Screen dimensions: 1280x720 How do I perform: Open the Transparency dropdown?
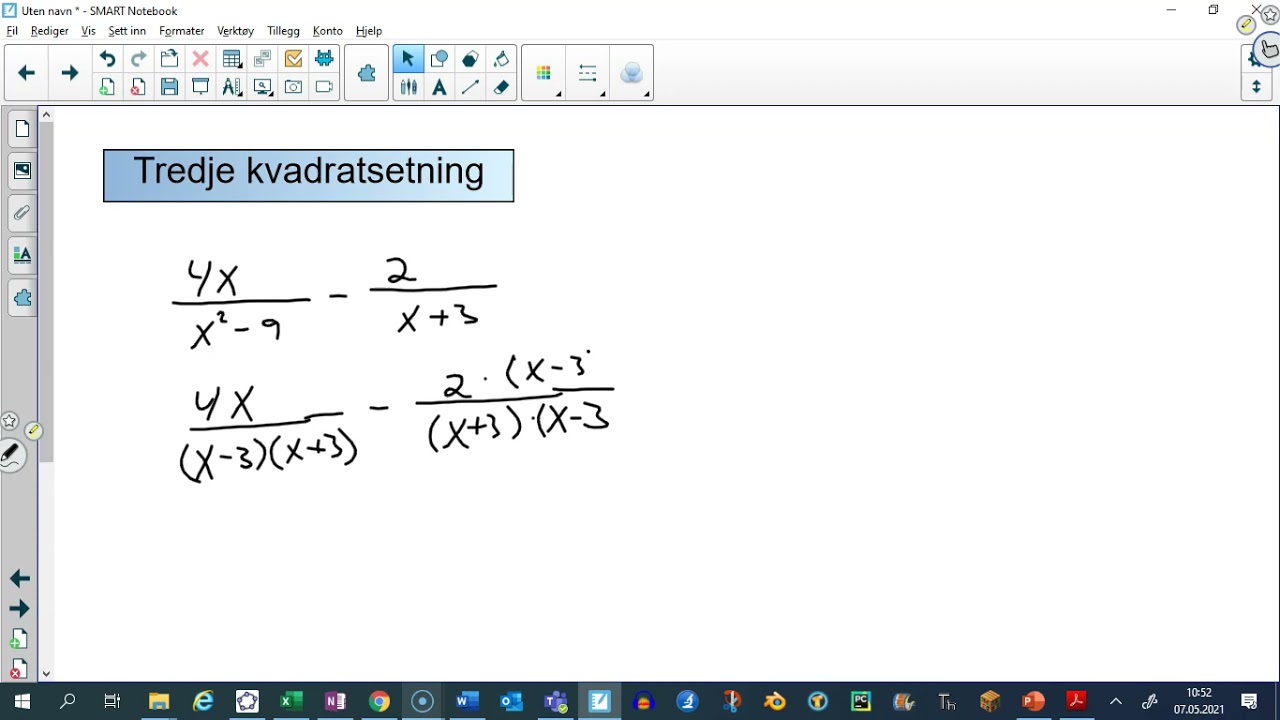pyautogui.click(x=632, y=73)
